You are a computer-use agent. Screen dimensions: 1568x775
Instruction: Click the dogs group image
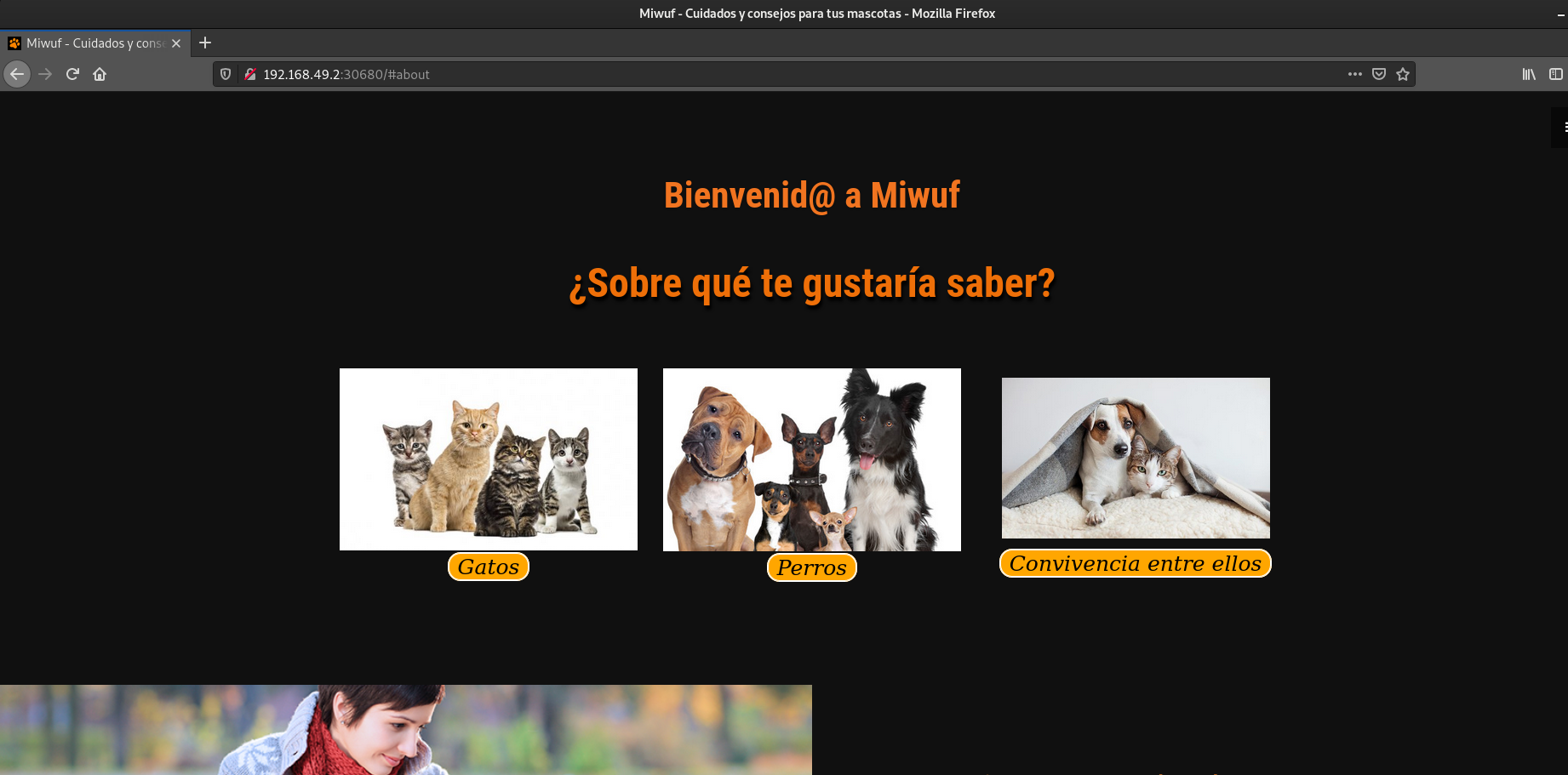pyautogui.click(x=811, y=459)
